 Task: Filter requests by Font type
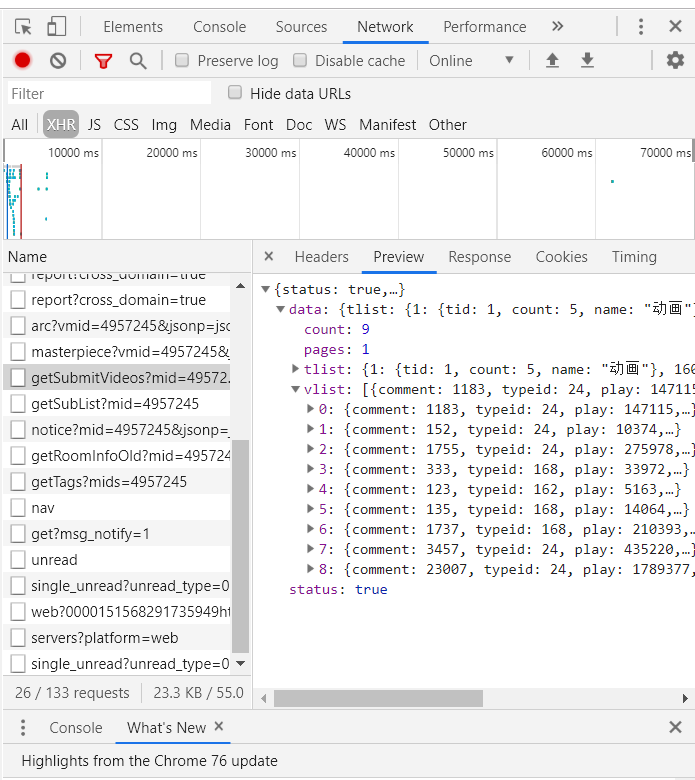[x=258, y=124]
